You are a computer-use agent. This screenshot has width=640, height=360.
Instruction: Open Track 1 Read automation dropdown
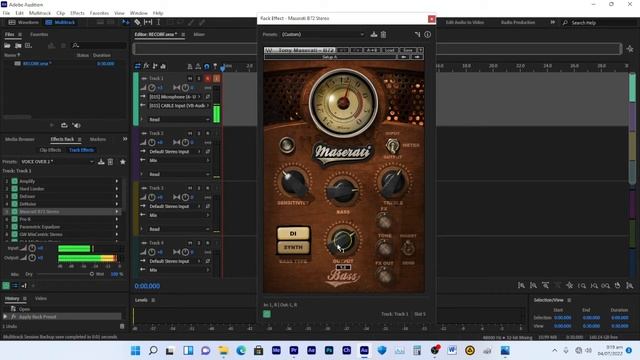[179, 120]
